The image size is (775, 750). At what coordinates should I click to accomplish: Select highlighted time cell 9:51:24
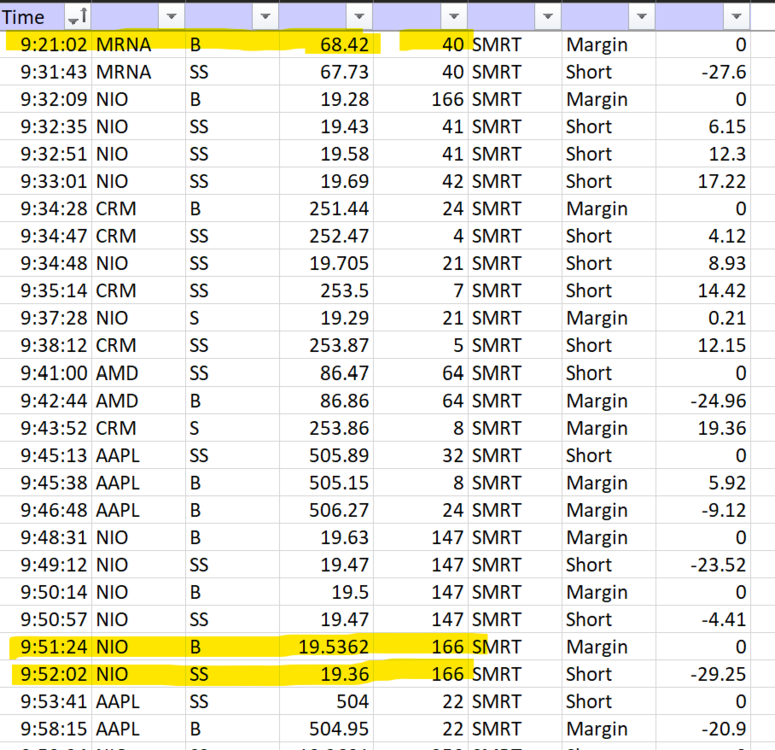(x=46, y=647)
